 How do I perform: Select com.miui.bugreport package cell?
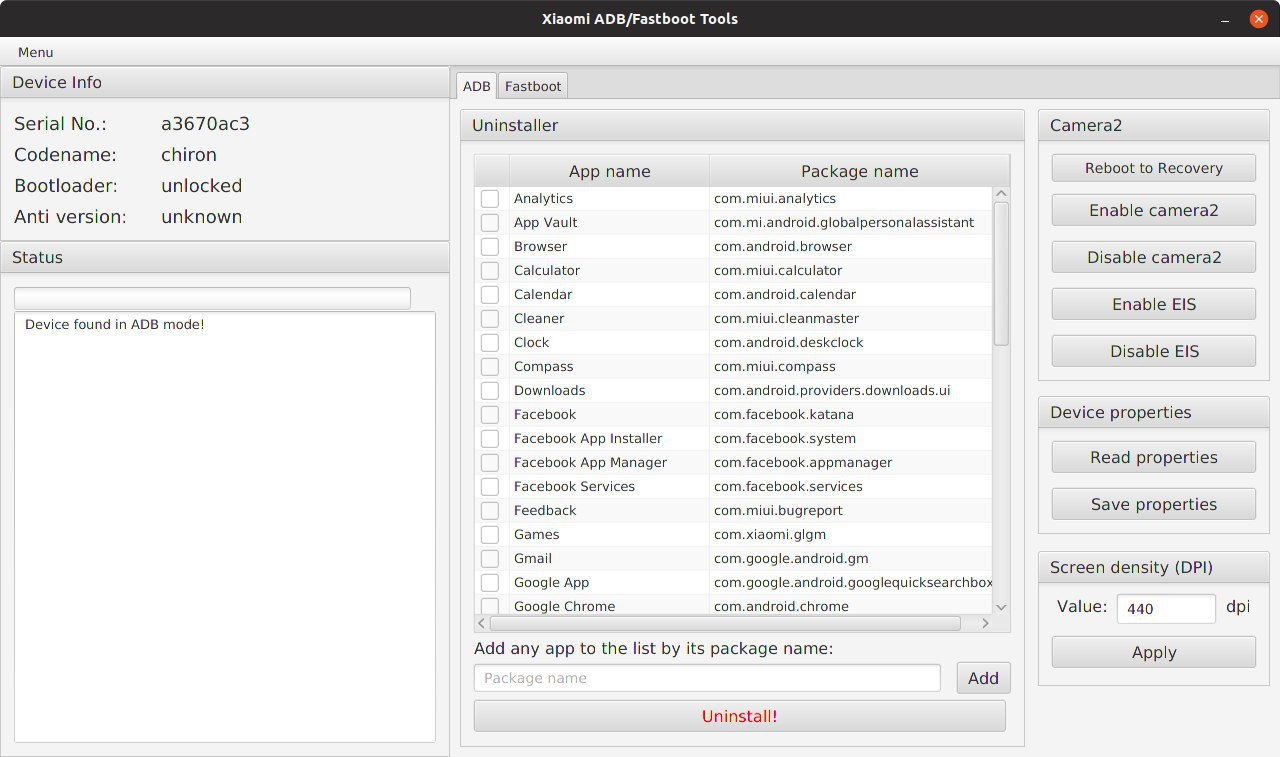coord(851,511)
